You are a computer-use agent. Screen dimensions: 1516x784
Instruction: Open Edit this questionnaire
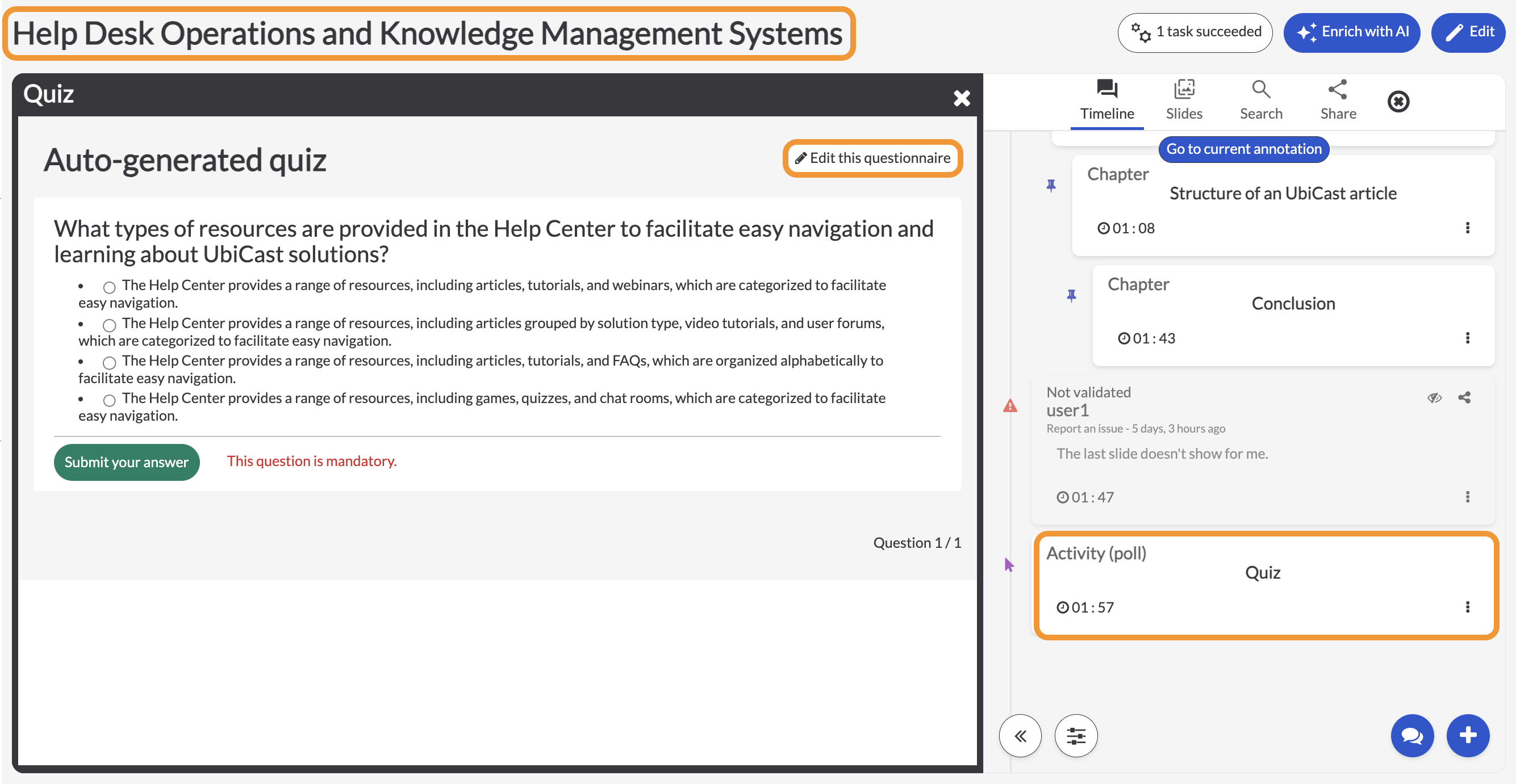coord(872,158)
